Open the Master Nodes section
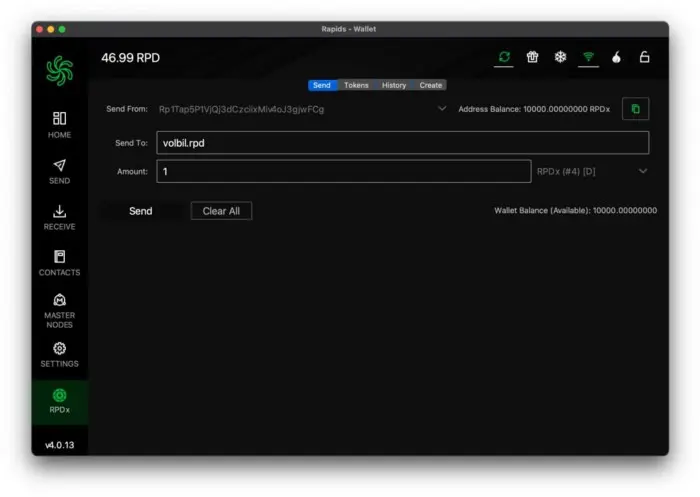The image size is (700, 497). click(x=59, y=311)
